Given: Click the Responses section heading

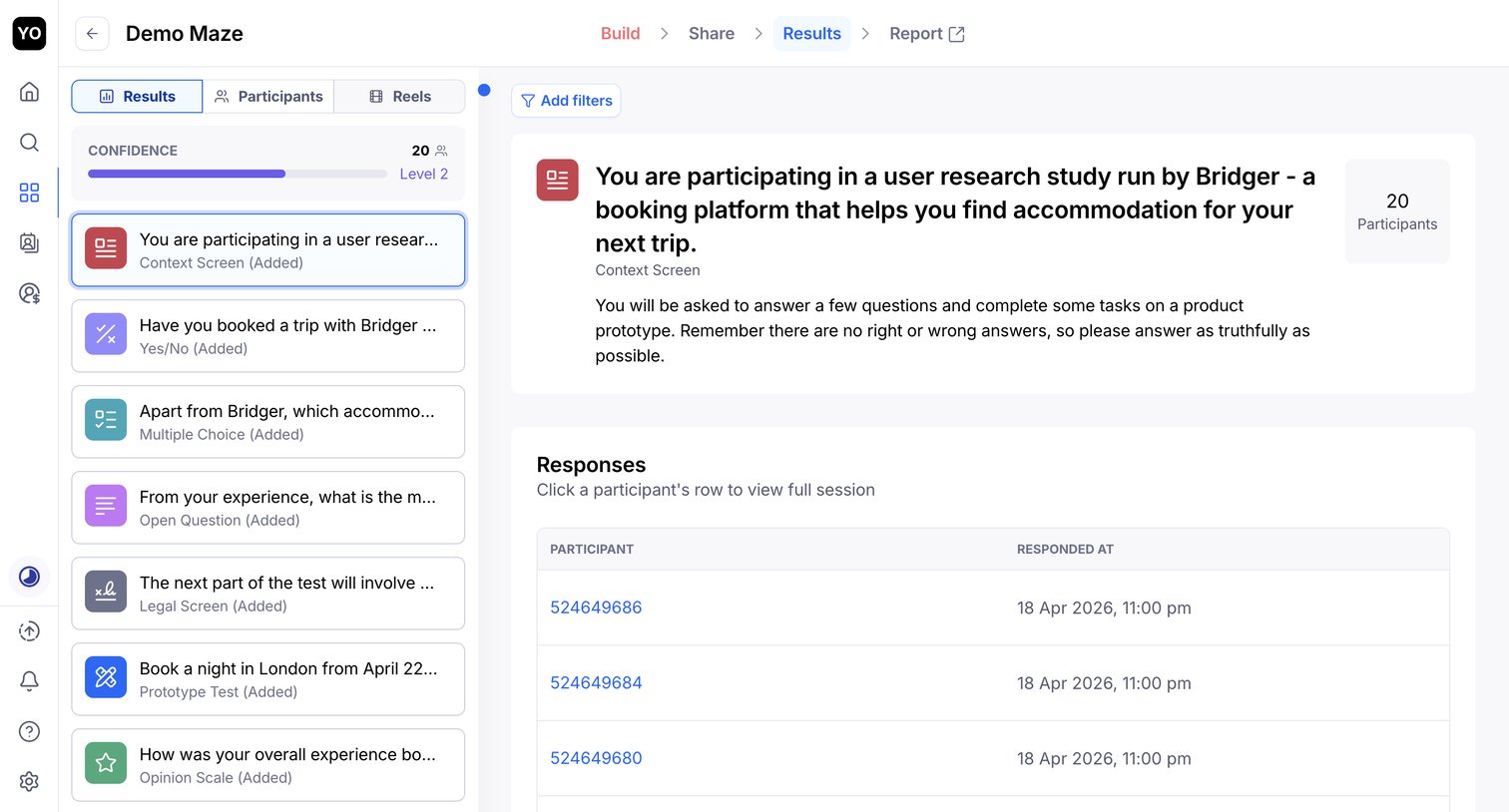Looking at the screenshot, I should pos(591,465).
